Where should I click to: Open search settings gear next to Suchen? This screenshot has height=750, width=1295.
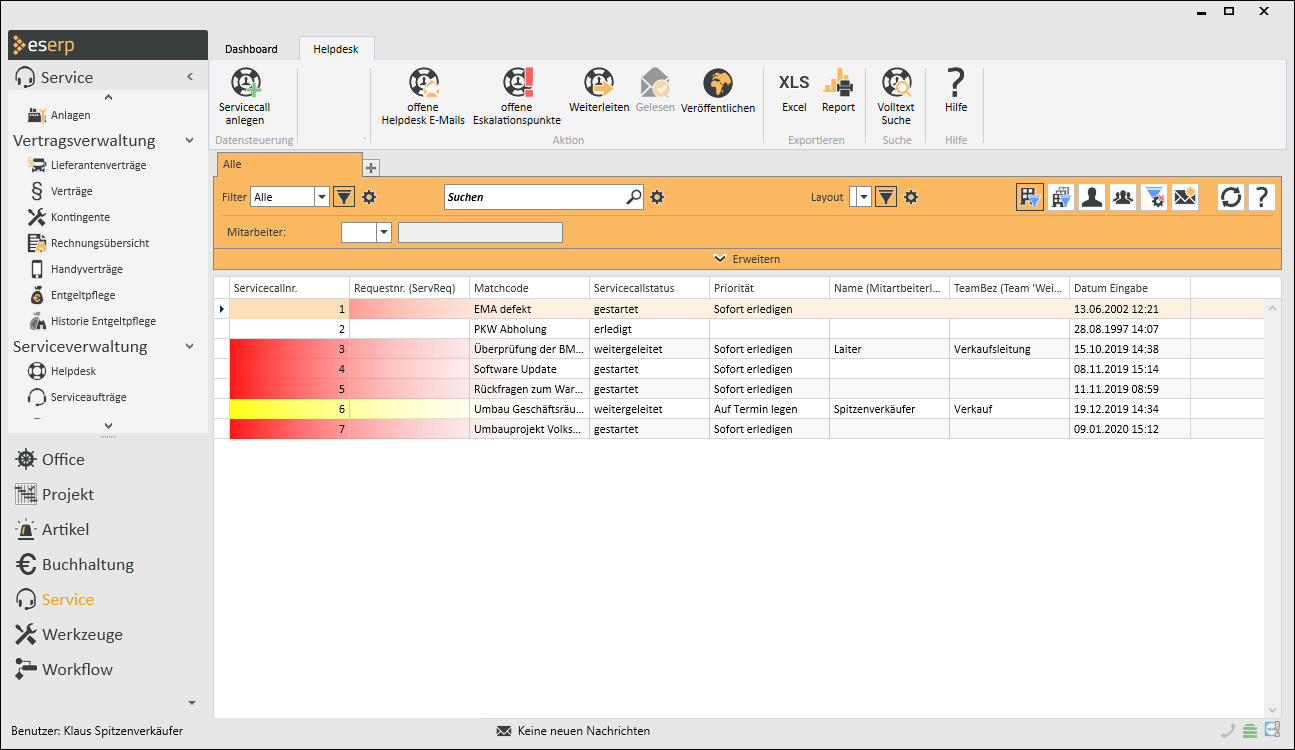tap(657, 197)
